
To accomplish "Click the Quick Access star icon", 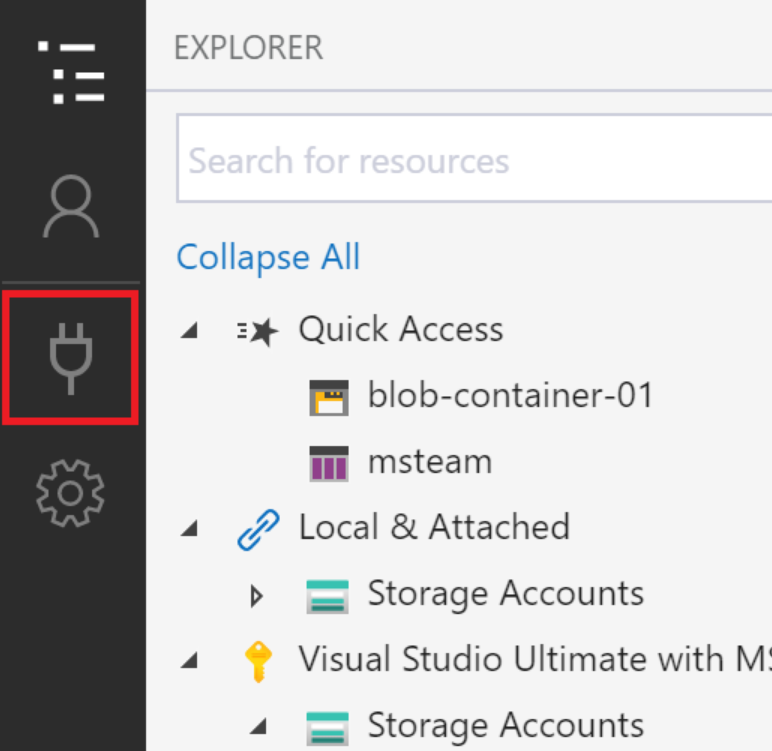I will (x=258, y=331).
